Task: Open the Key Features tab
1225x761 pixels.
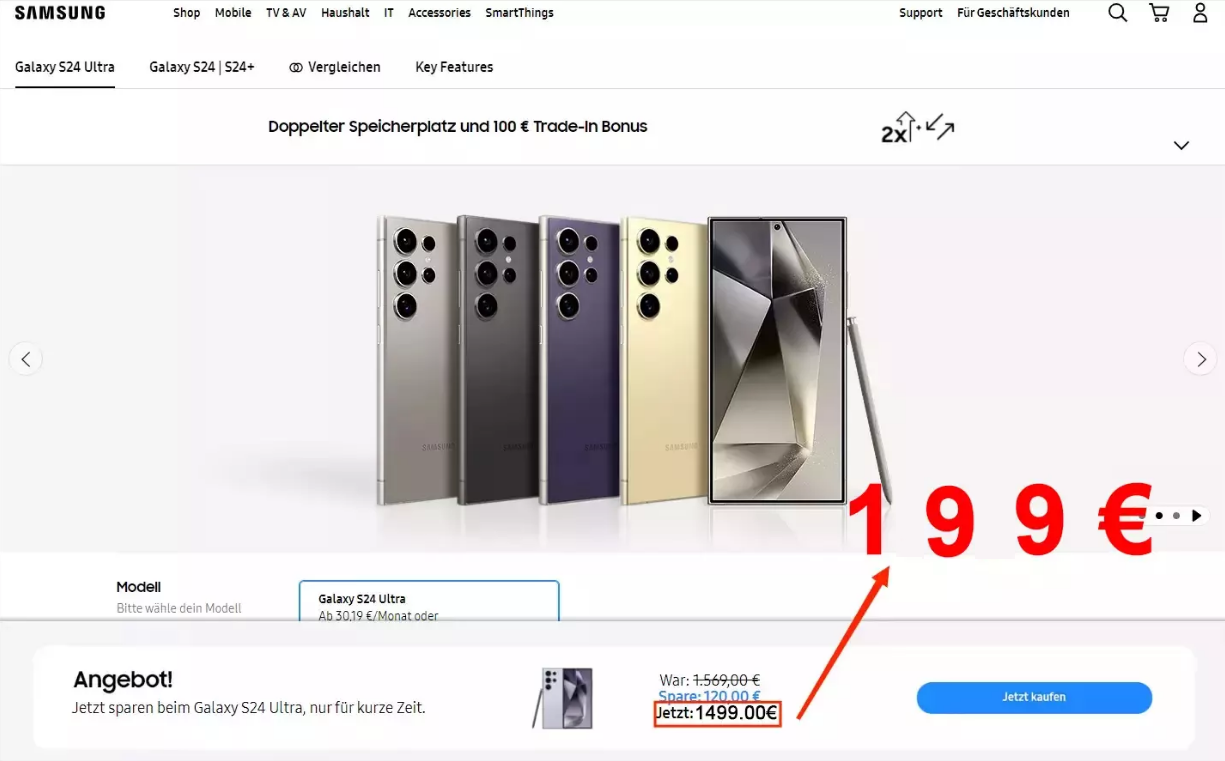Action: [x=454, y=67]
